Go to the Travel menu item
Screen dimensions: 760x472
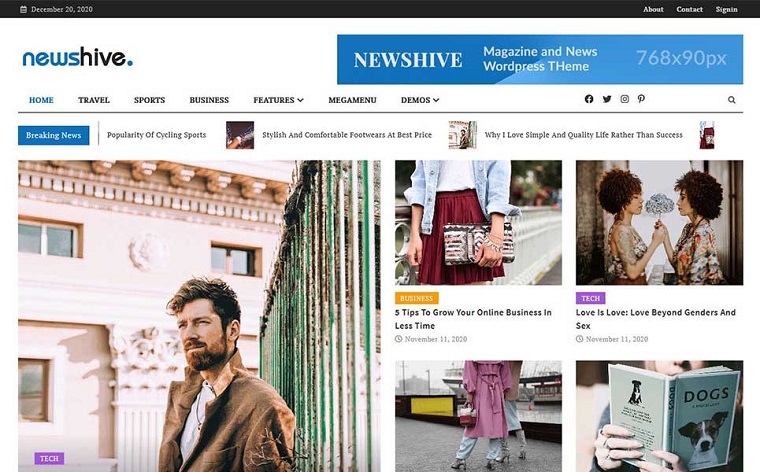(94, 100)
